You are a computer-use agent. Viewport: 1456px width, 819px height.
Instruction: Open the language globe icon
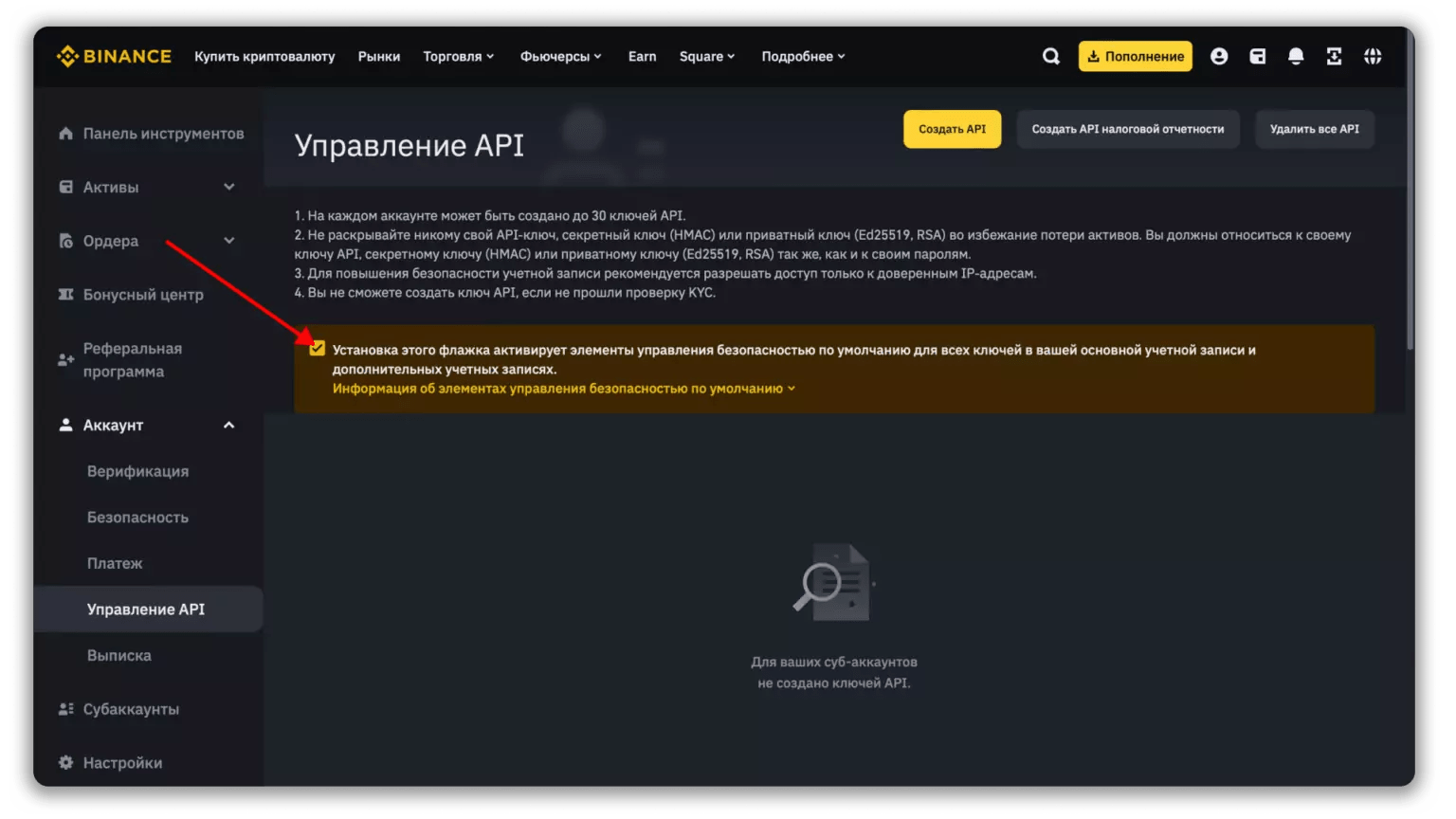coord(1373,57)
